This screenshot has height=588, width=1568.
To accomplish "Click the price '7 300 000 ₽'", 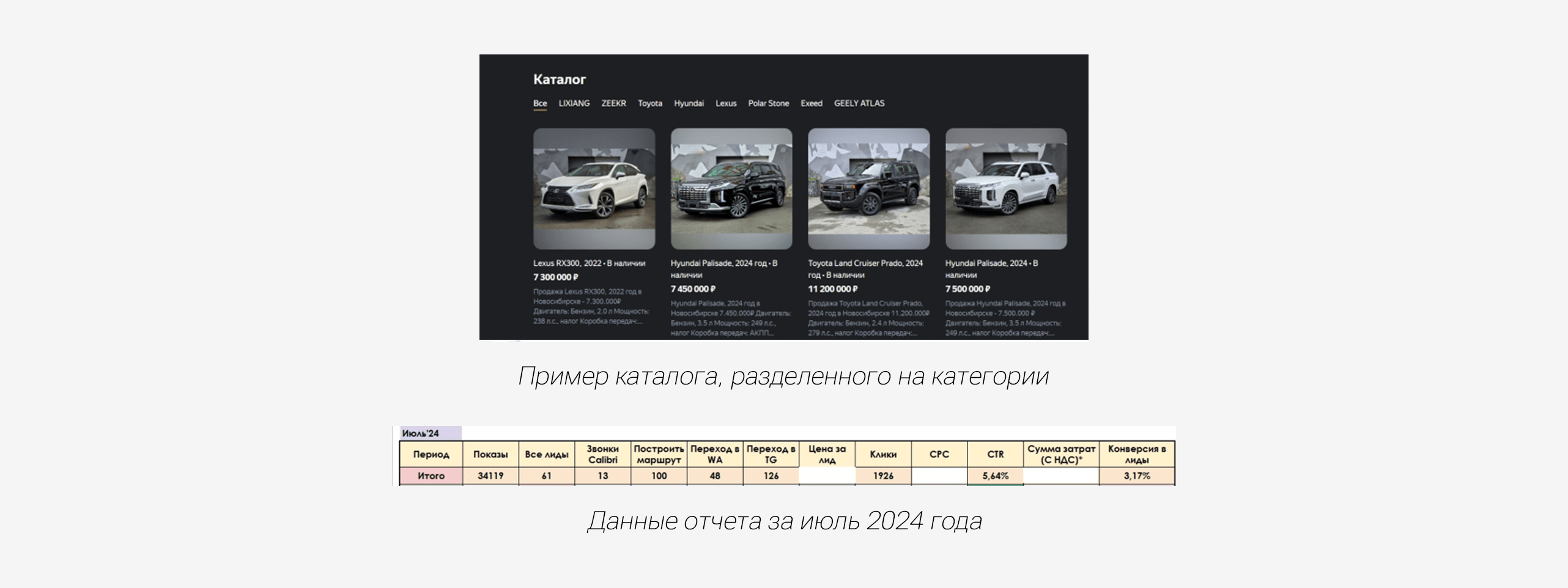I will coord(555,277).
